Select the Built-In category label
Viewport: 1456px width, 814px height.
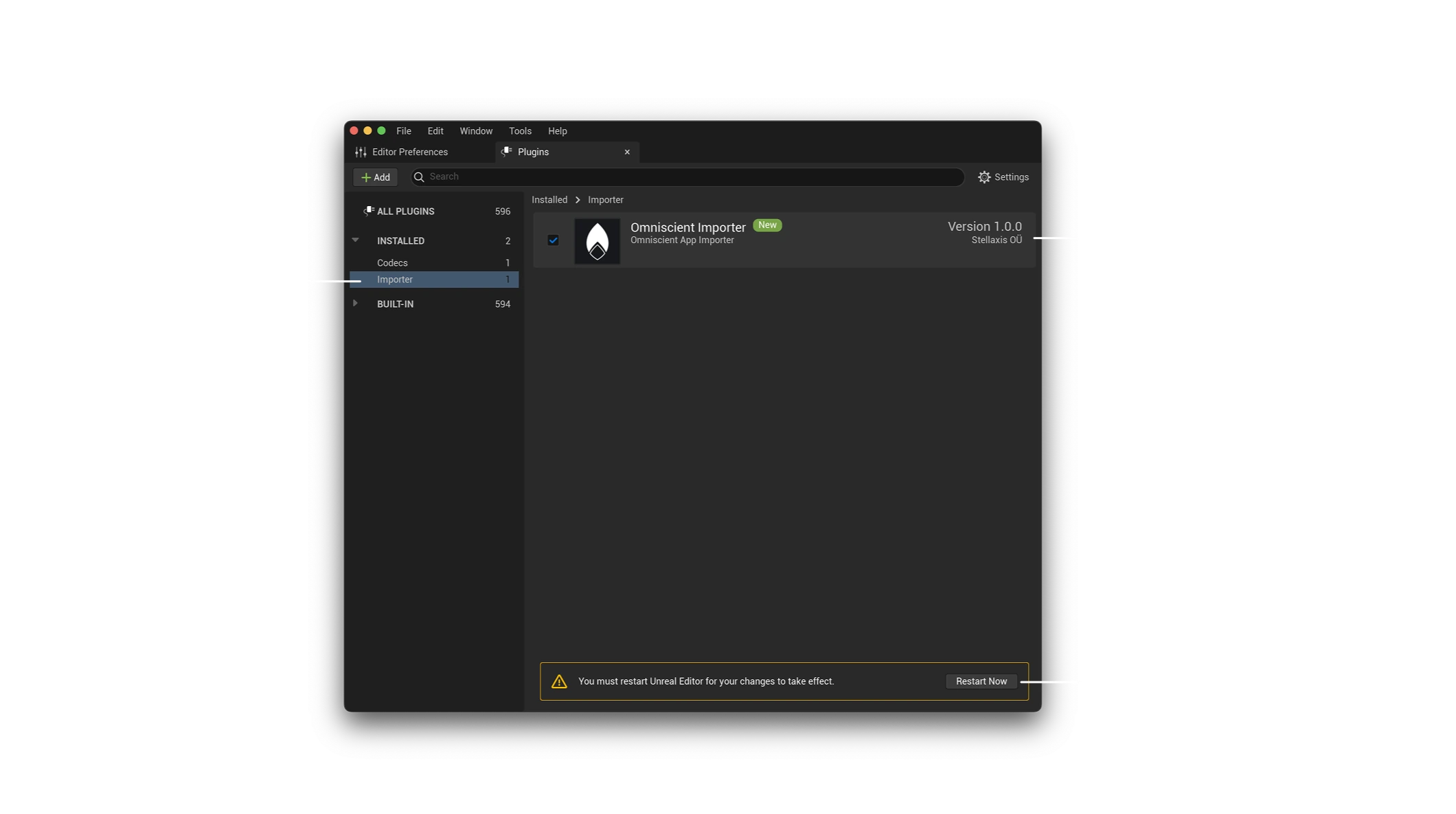coord(395,304)
